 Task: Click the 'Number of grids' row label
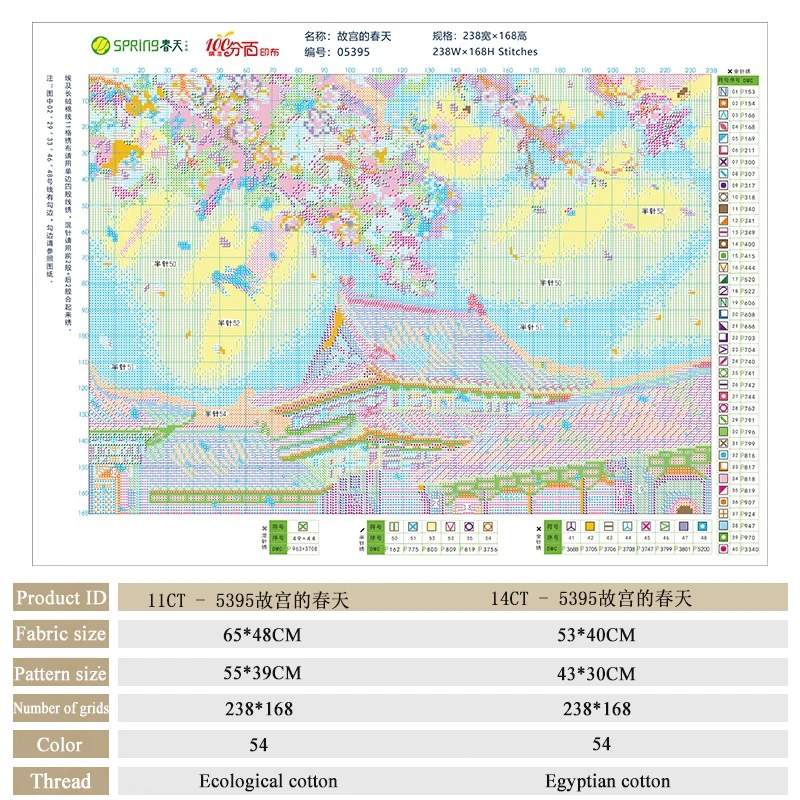[x=61, y=708]
